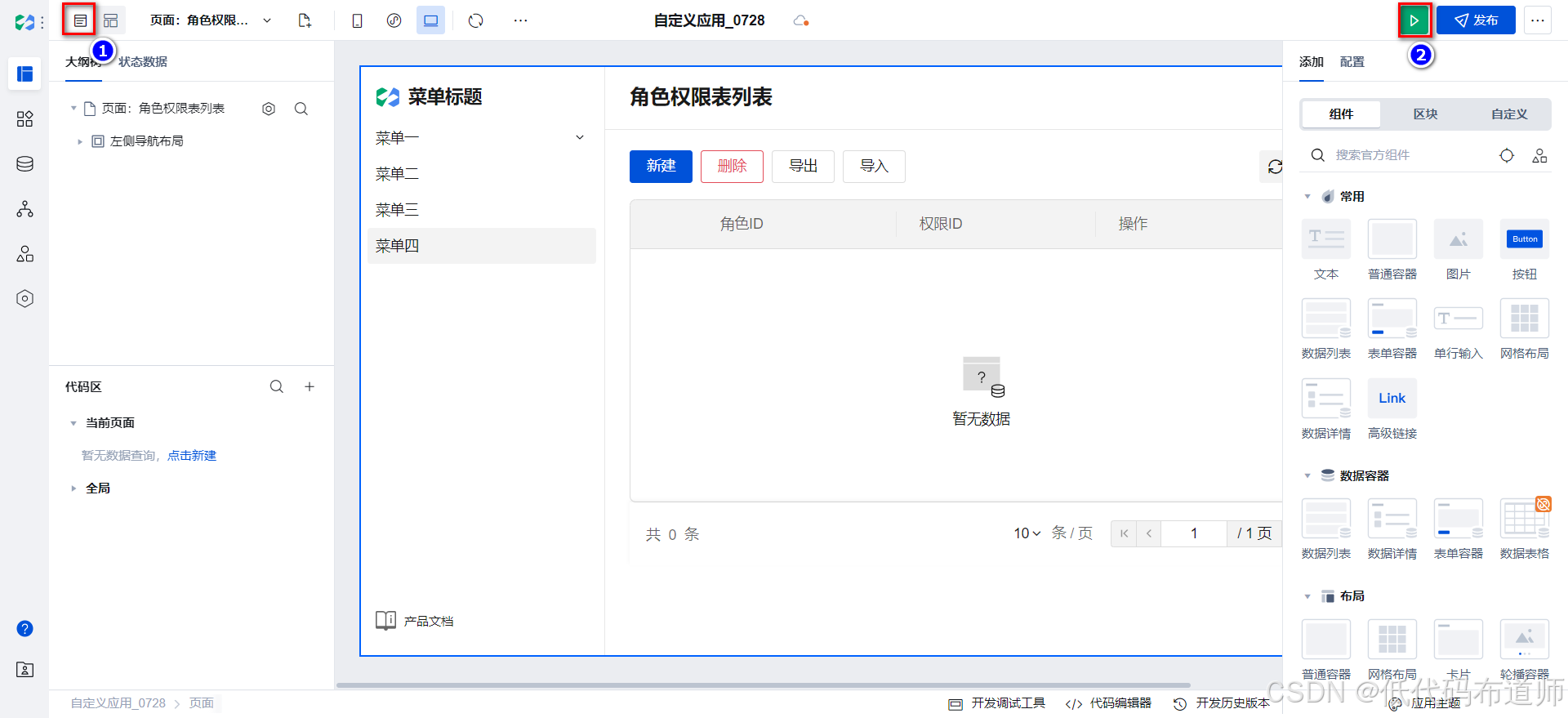Viewport: 1568px width, 718px height.
Task: Select the 组件 tab
Action: click(x=1341, y=114)
